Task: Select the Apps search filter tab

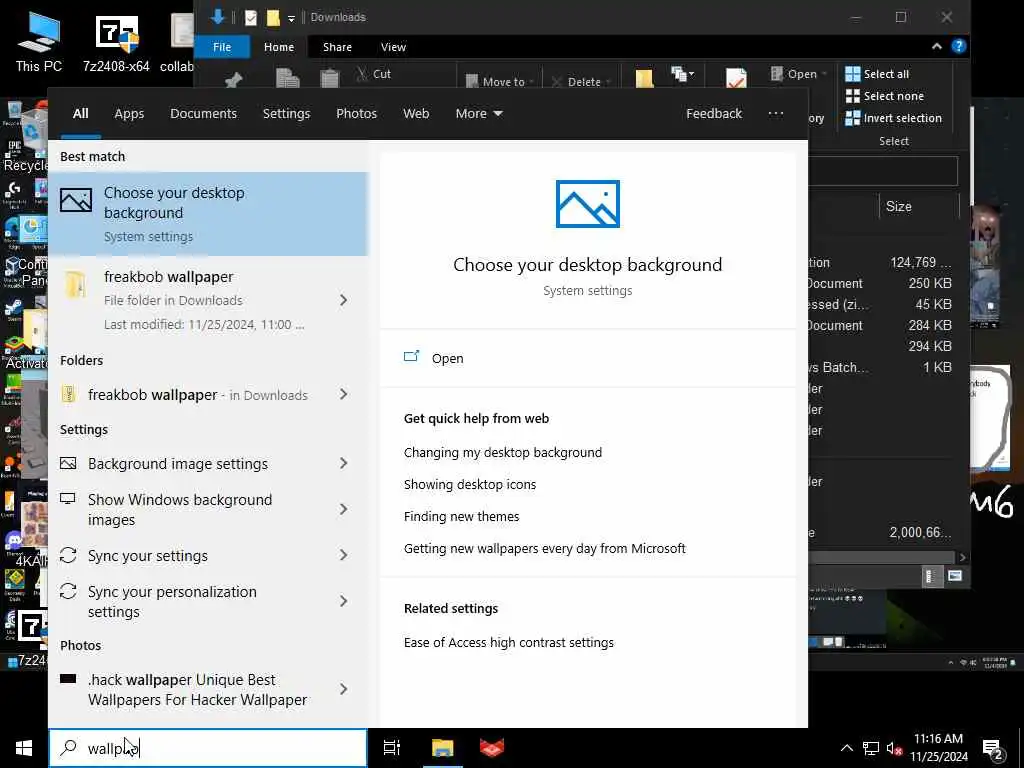Action: (129, 114)
